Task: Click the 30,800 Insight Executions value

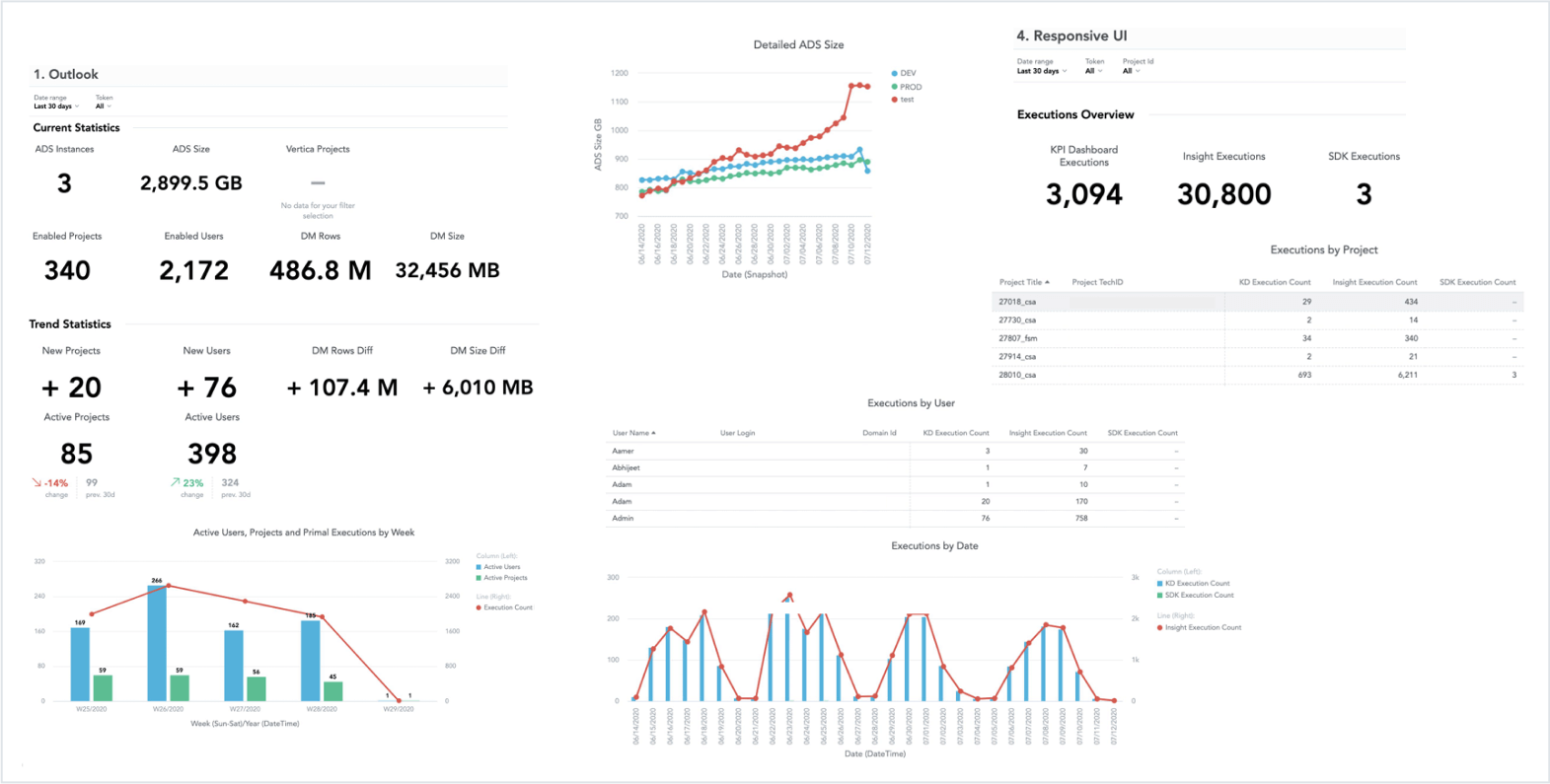Action: coord(1224,194)
